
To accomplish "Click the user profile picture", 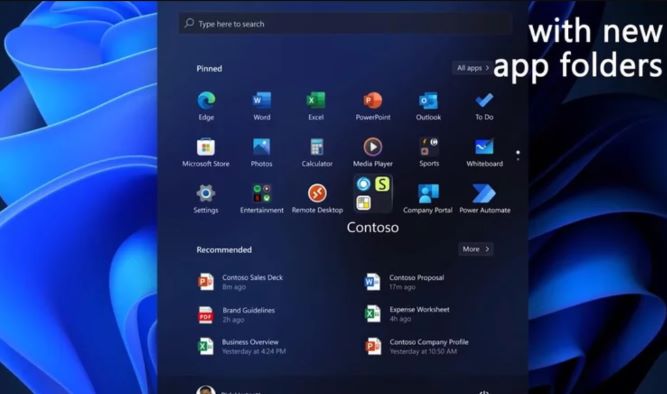I will 206,390.
